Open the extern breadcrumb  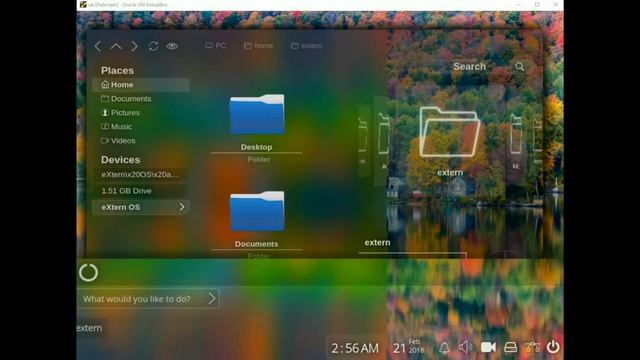tap(307, 45)
